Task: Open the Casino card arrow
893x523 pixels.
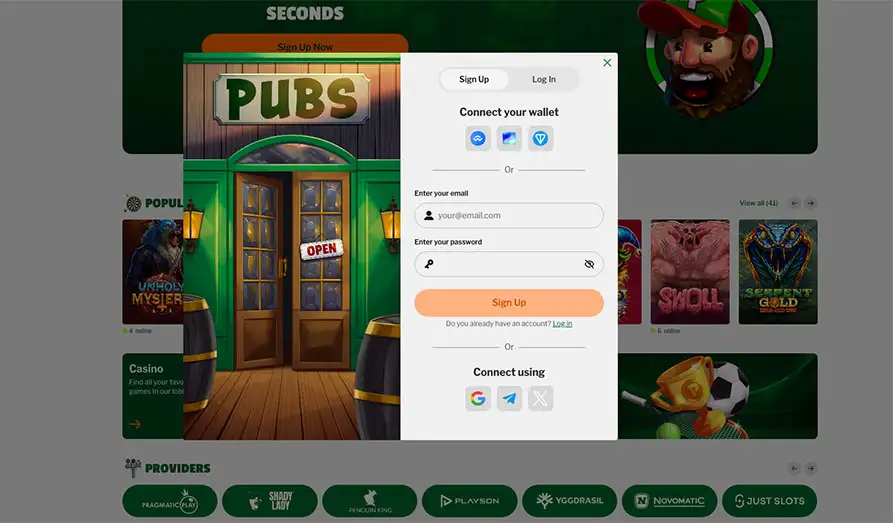Action: [135, 424]
